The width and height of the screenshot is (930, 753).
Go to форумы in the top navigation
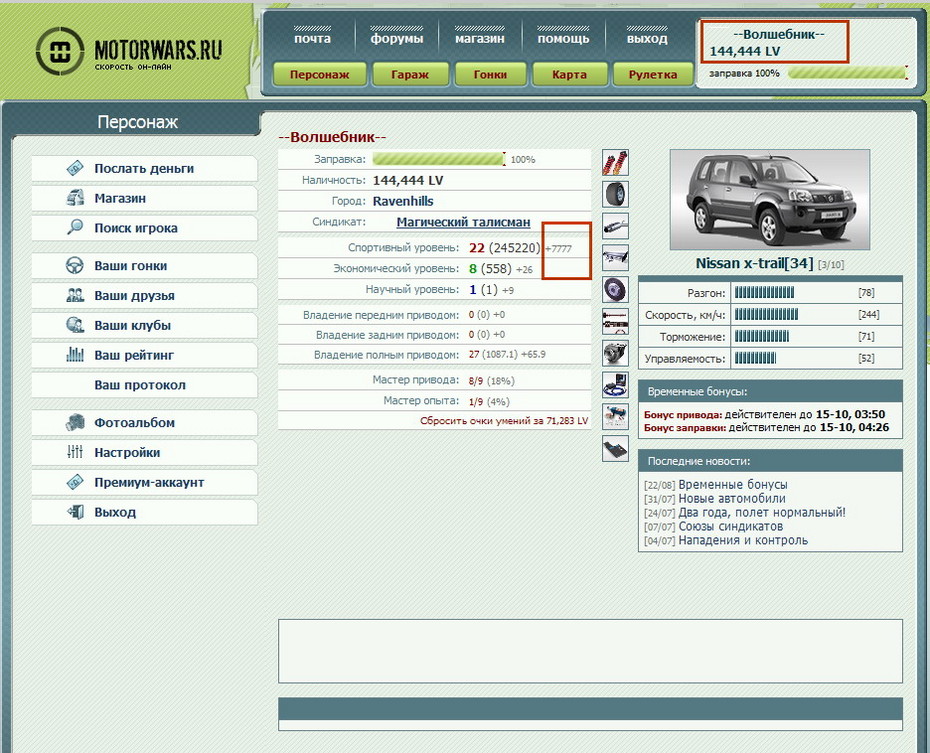pos(397,39)
